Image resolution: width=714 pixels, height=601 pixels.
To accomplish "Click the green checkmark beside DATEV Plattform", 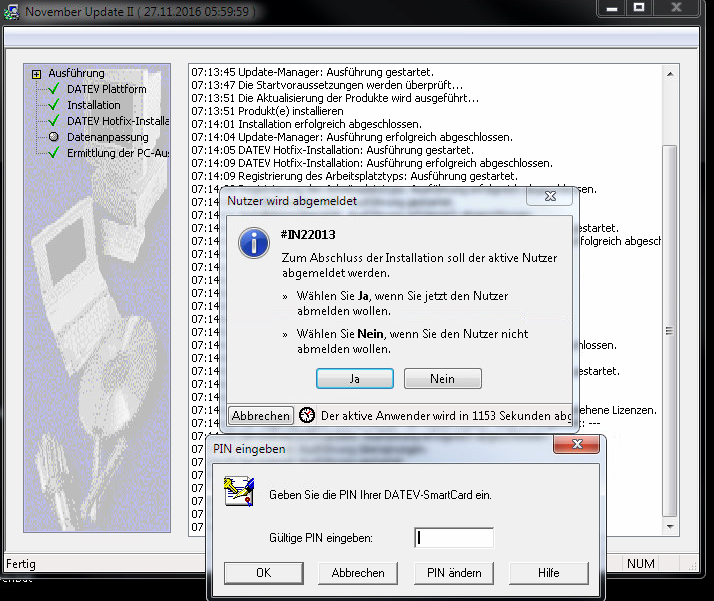I will [53, 89].
